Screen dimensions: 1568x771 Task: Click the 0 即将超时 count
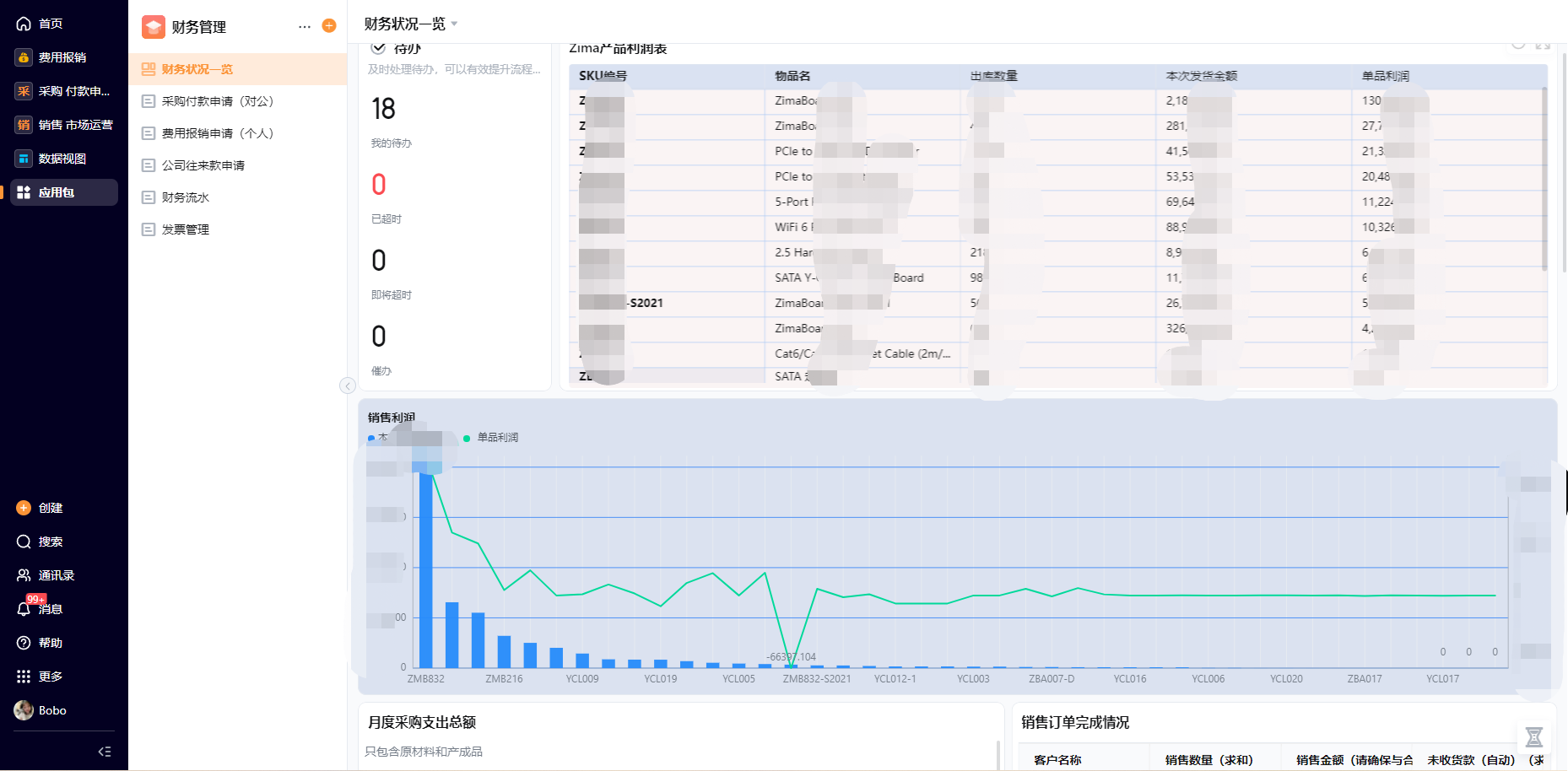[379, 261]
